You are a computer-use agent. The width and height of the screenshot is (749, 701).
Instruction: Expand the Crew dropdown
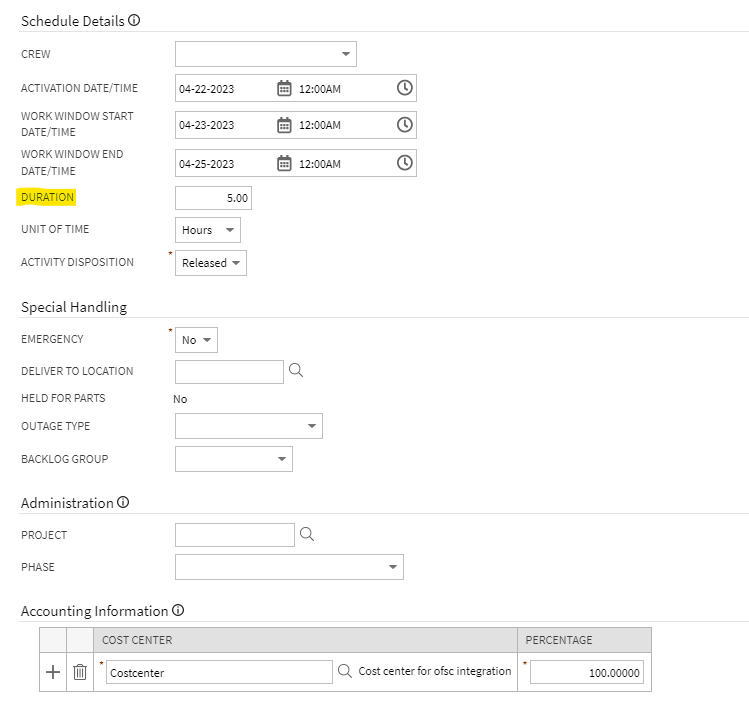coord(265,54)
